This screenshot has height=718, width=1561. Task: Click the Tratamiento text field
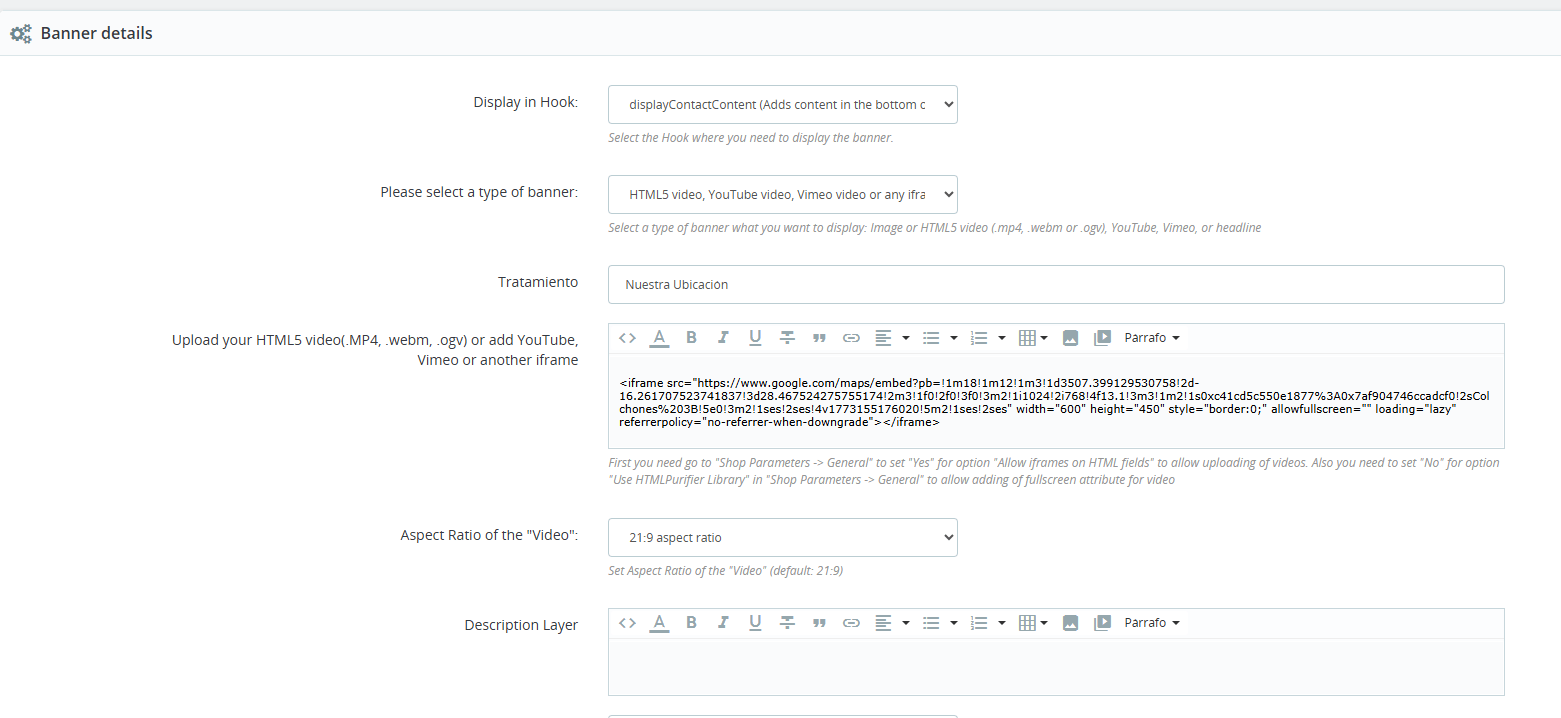pyautogui.click(x=1055, y=284)
